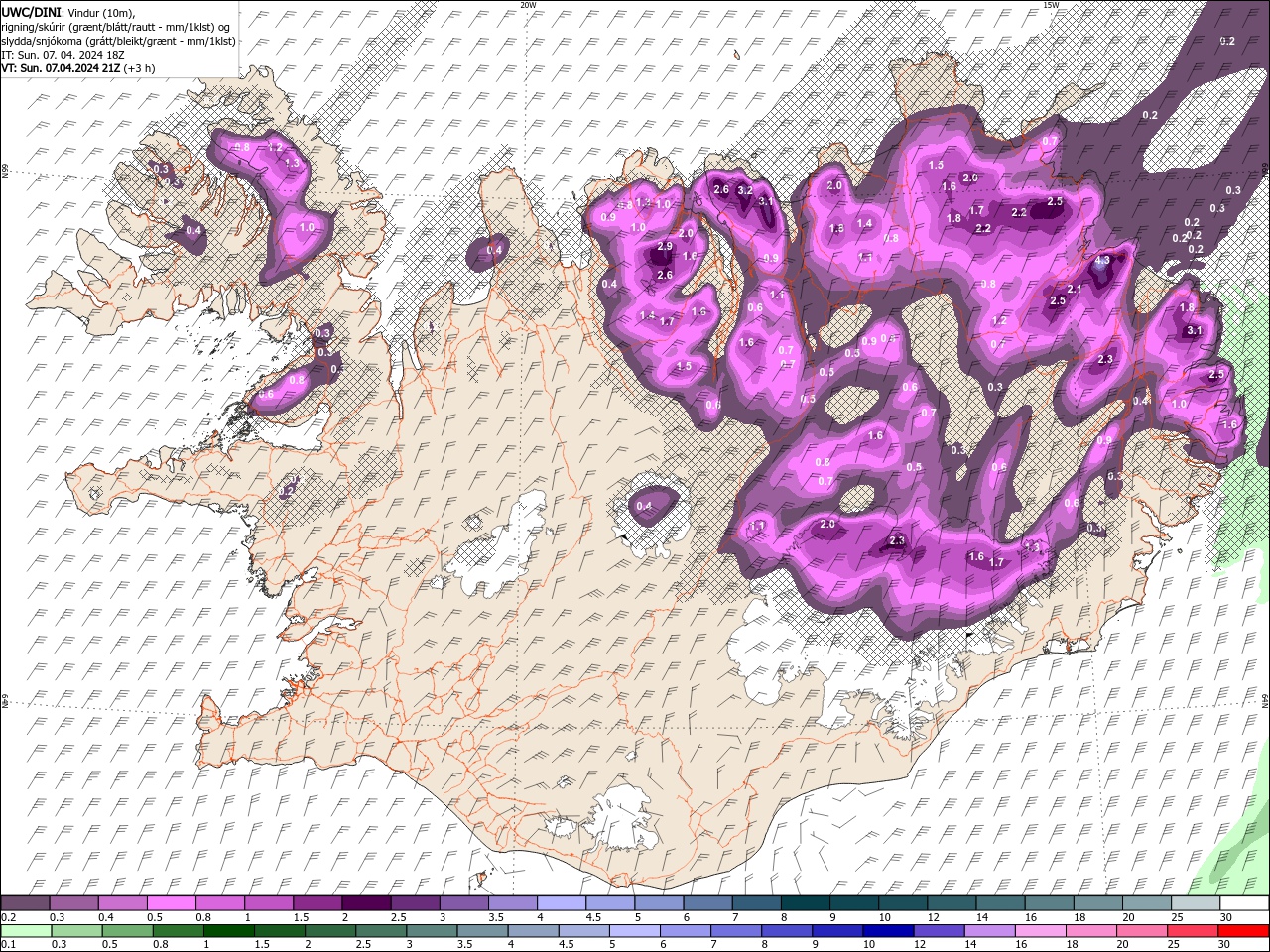The width and height of the screenshot is (1270, 952).
Task: Click the initial time "IT: Sun. 07. 04. 2024 18Z"
Action: pyautogui.click(x=63, y=55)
